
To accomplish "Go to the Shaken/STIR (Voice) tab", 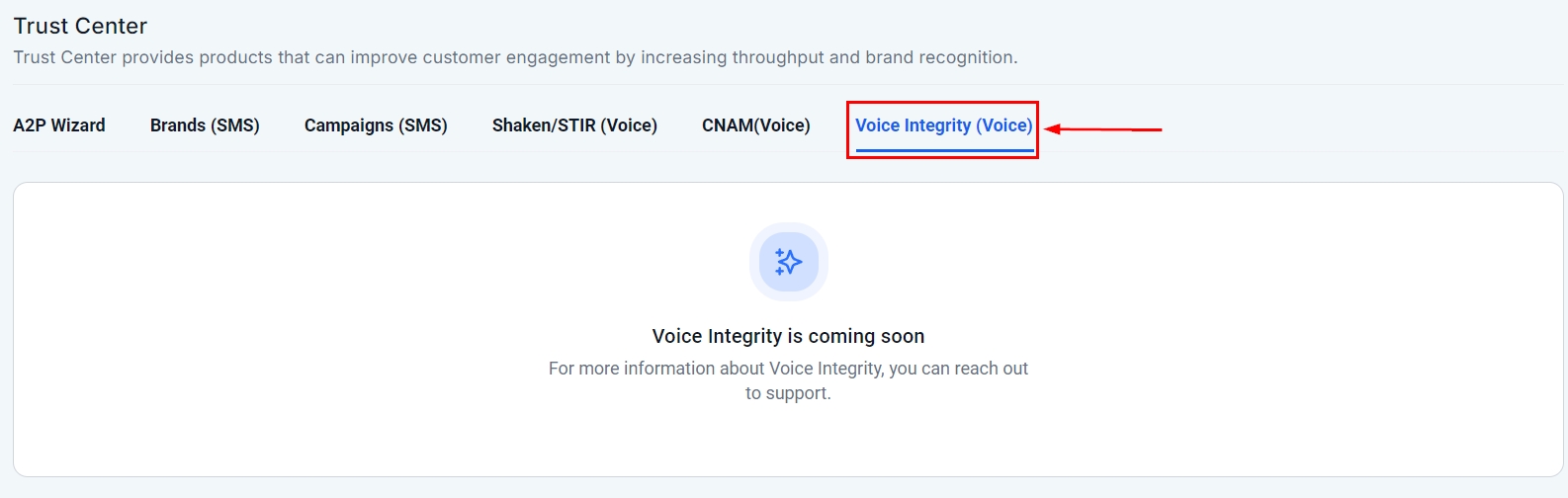I will [574, 125].
